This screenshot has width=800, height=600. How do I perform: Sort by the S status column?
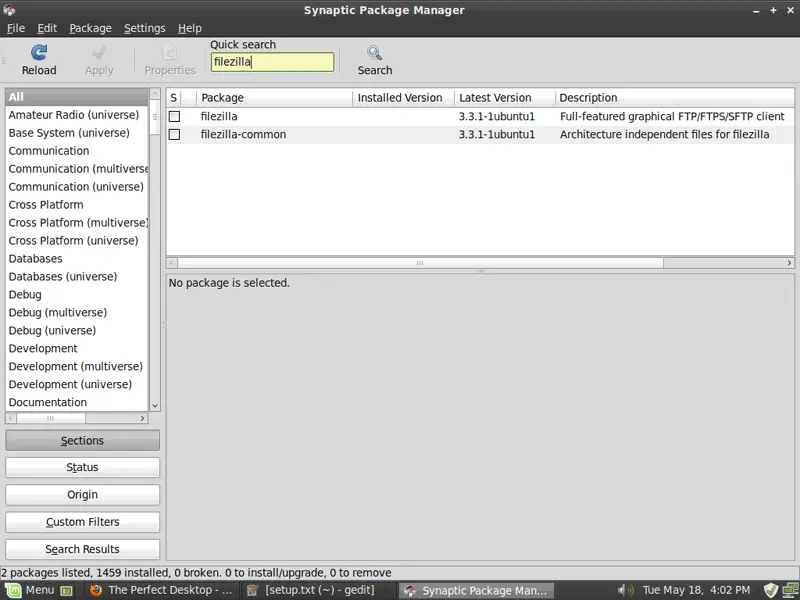(173, 97)
